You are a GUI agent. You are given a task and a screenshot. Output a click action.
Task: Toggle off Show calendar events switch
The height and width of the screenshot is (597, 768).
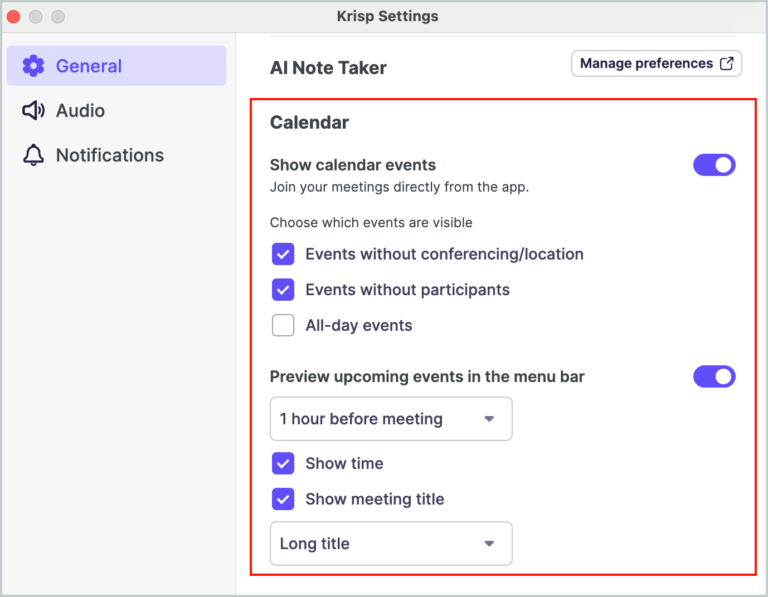point(714,165)
